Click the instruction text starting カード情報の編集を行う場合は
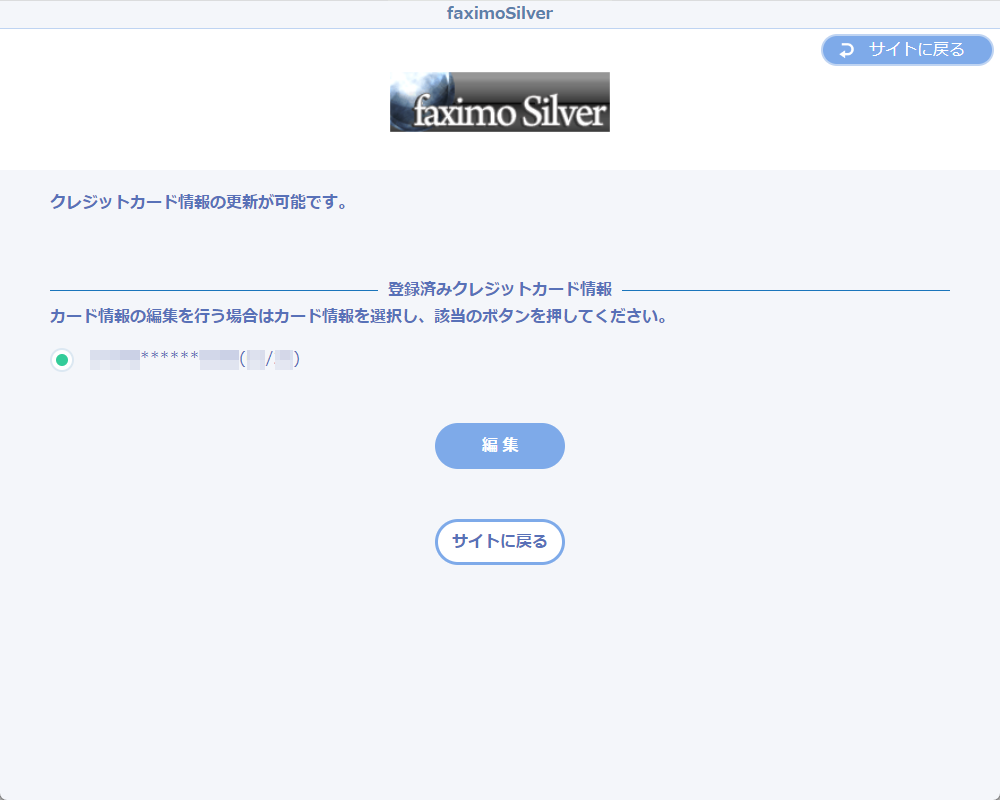The image size is (1000, 800). point(360,316)
